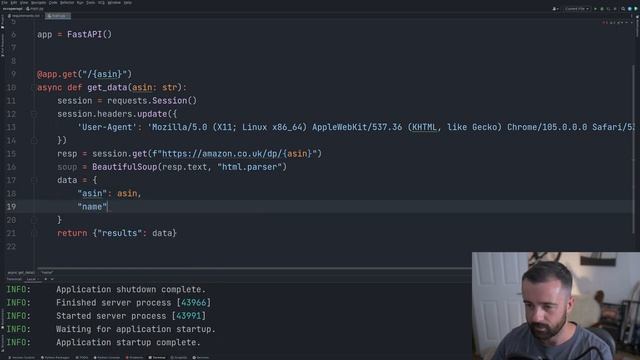The image size is (640, 360).
Task: Open the VCS menu
Action: click(101, 2)
